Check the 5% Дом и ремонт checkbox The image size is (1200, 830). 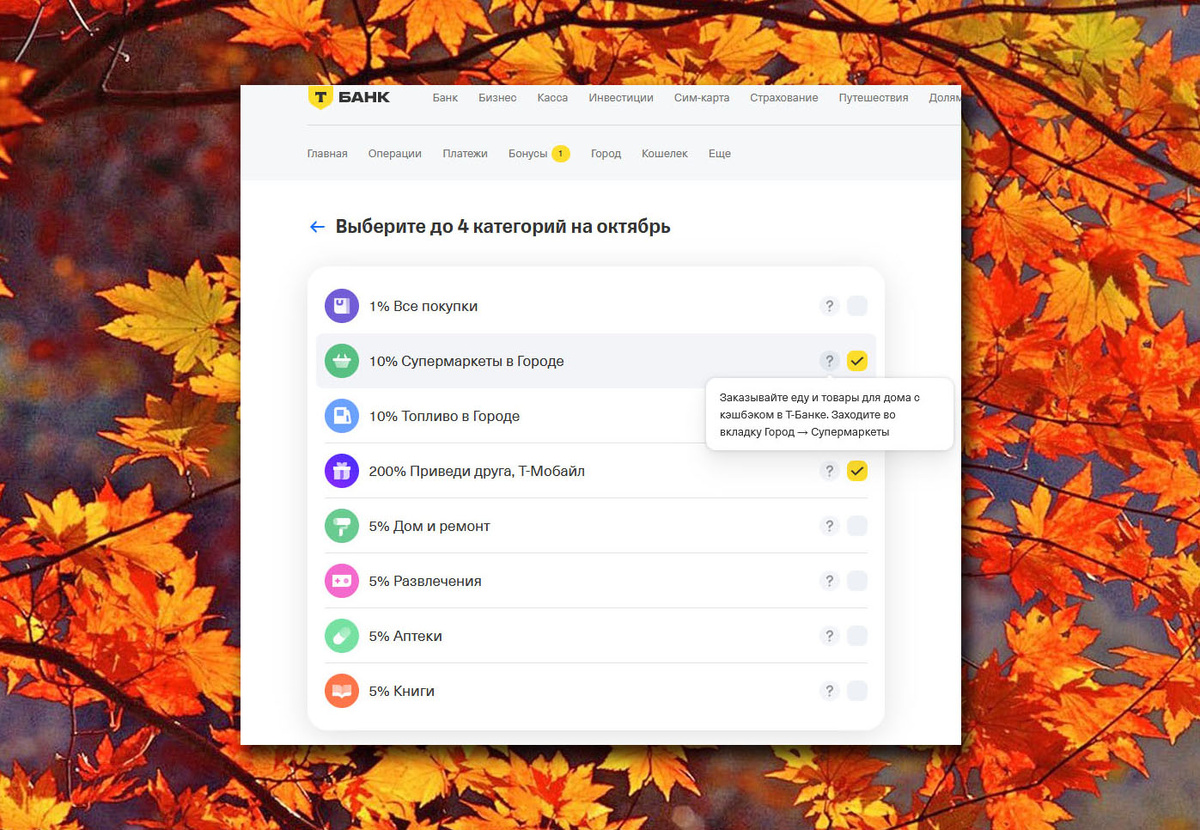click(x=857, y=526)
